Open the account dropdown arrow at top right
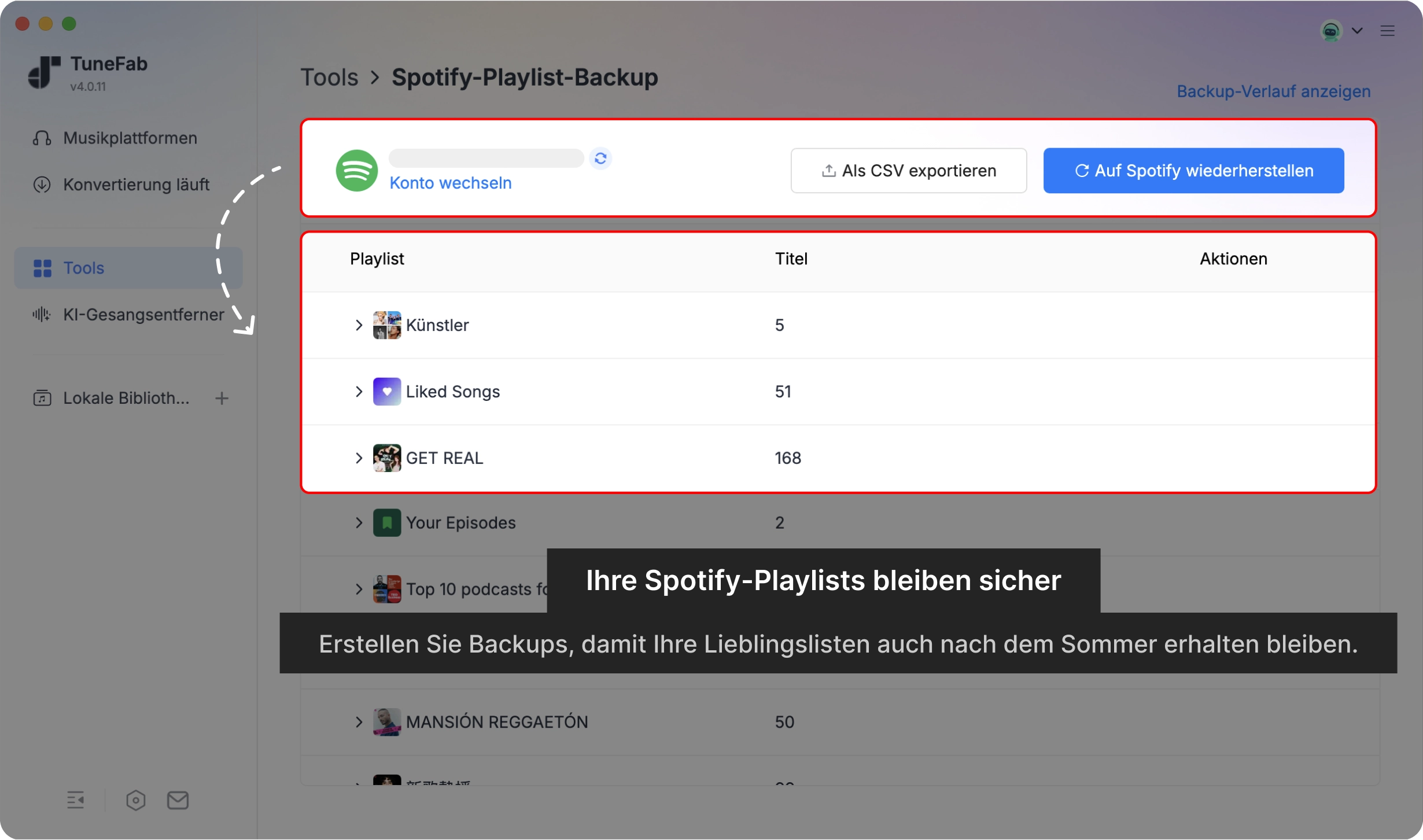Image resolution: width=1423 pixels, height=840 pixels. (x=1357, y=31)
